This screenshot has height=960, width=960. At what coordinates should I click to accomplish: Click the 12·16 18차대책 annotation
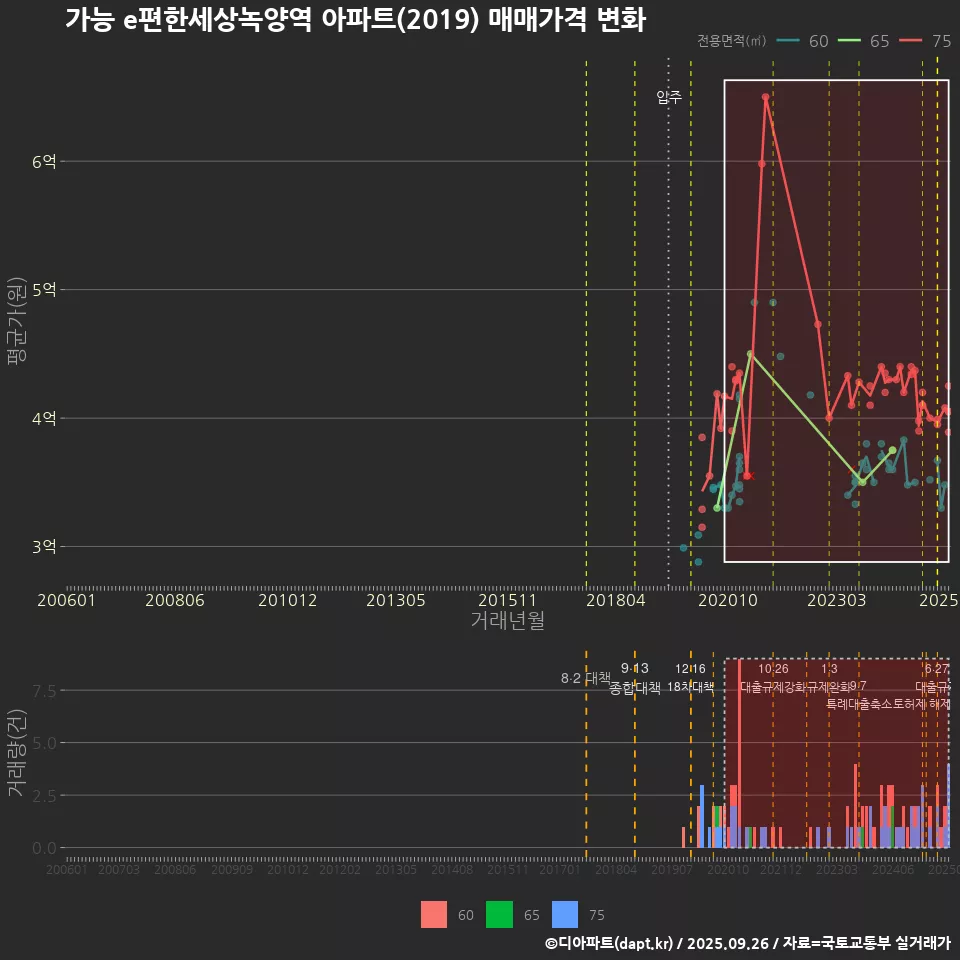690,678
